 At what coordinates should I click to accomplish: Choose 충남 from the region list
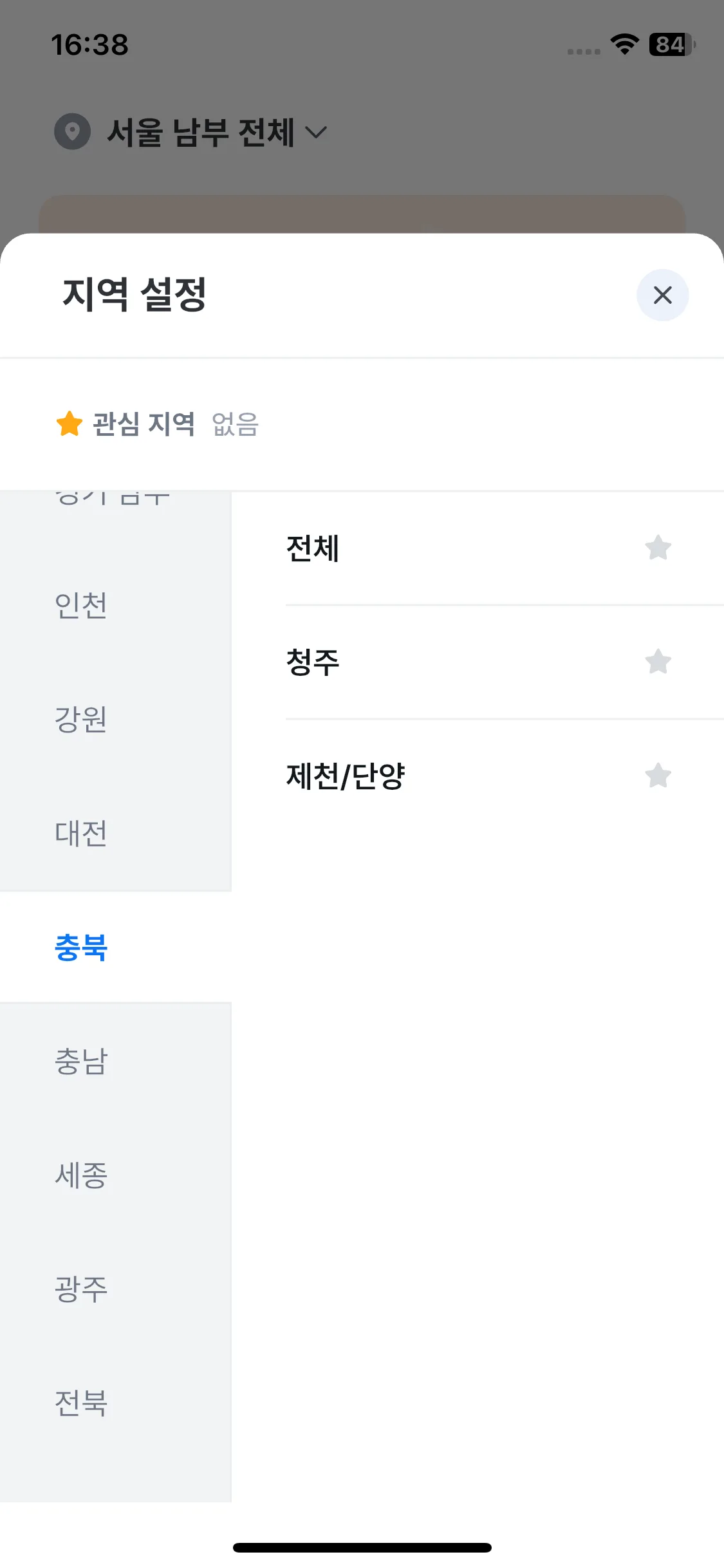tap(116, 1061)
